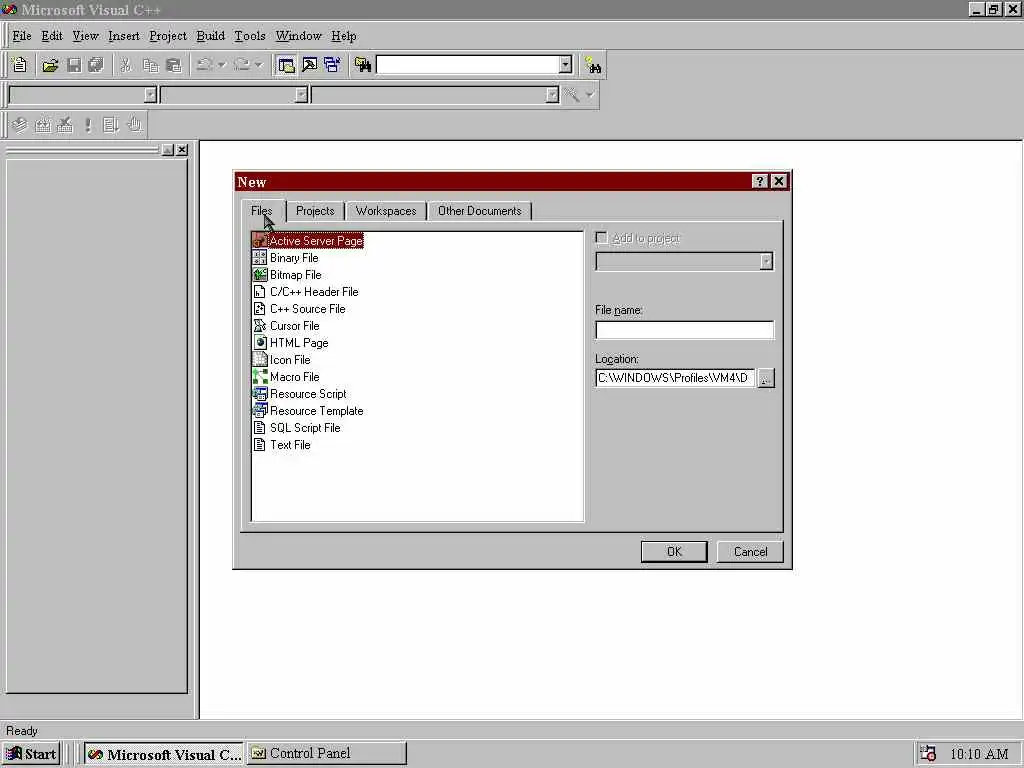Click the system tray scheduler icon
This screenshot has height=768, width=1024.
[x=928, y=754]
